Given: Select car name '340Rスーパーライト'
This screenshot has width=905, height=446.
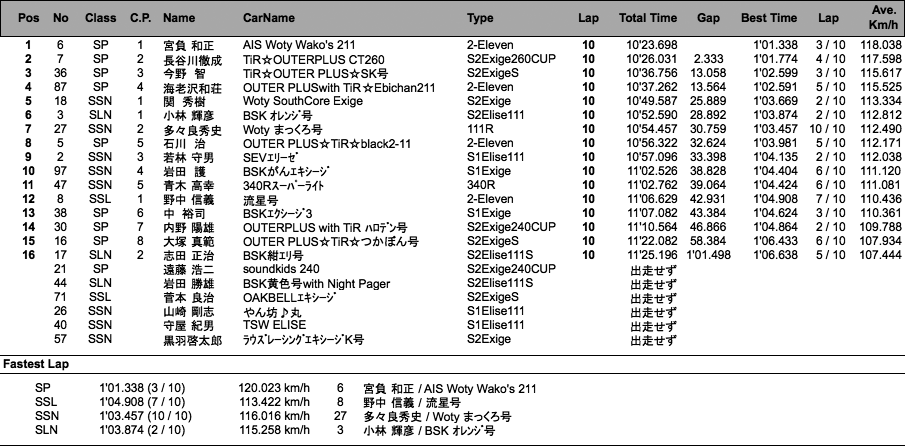Looking at the screenshot, I should [283, 185].
